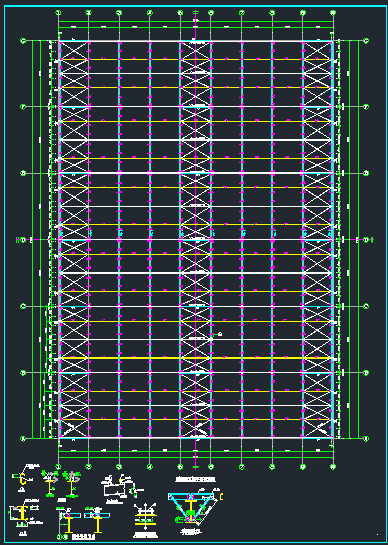The image size is (388, 545).
Task: Click the small yellow C symbol beside the triangular detail
Action: 221,497
